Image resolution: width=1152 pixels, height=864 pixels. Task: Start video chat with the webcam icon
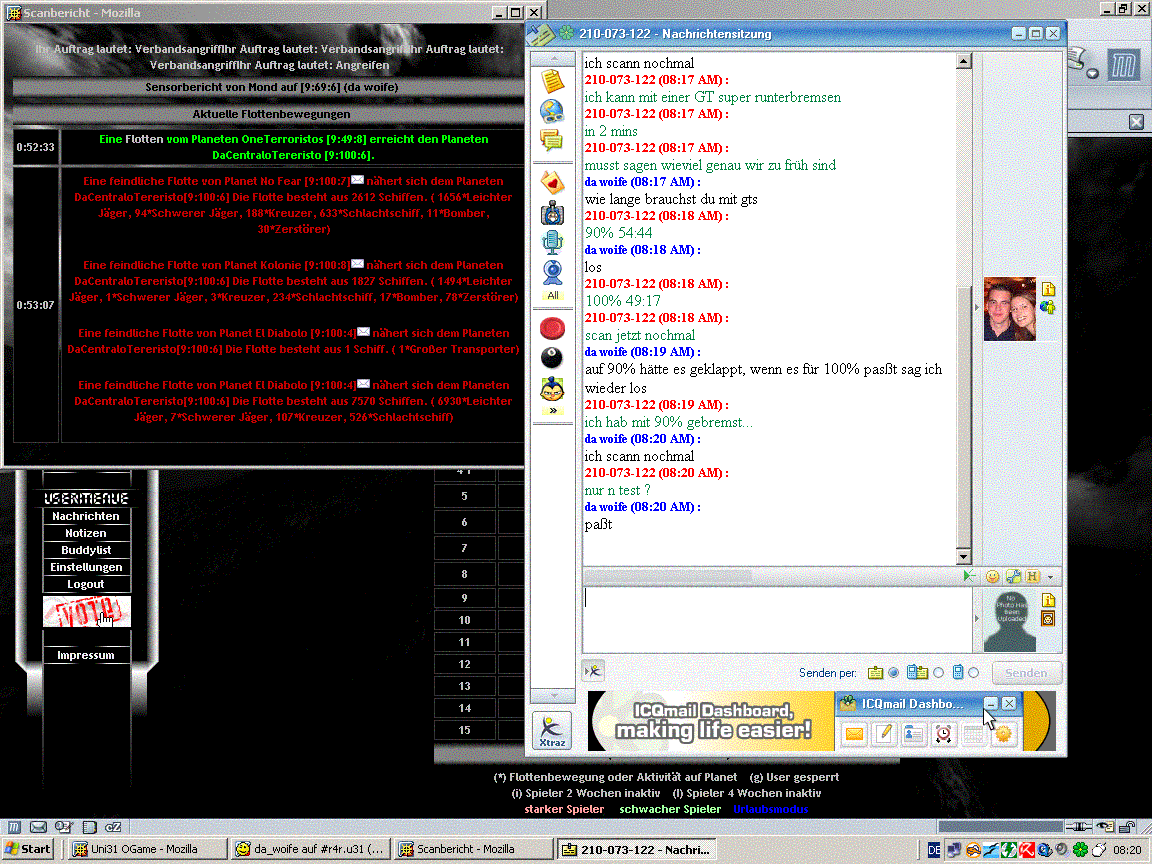552,273
